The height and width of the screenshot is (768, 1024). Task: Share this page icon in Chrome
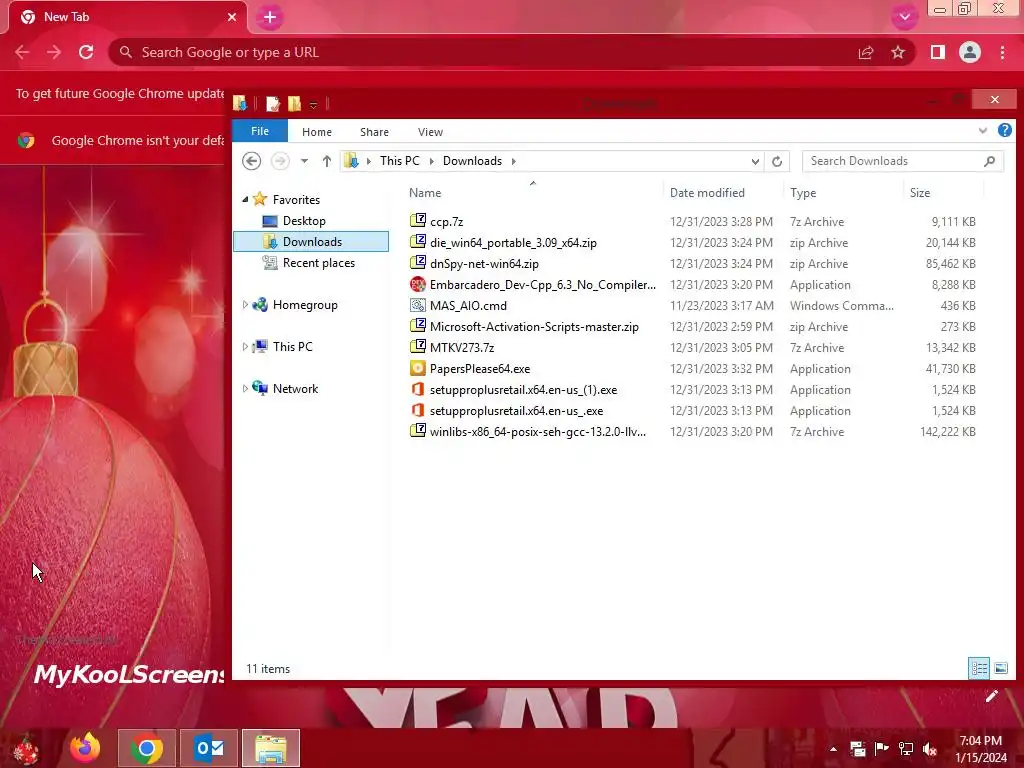866,52
